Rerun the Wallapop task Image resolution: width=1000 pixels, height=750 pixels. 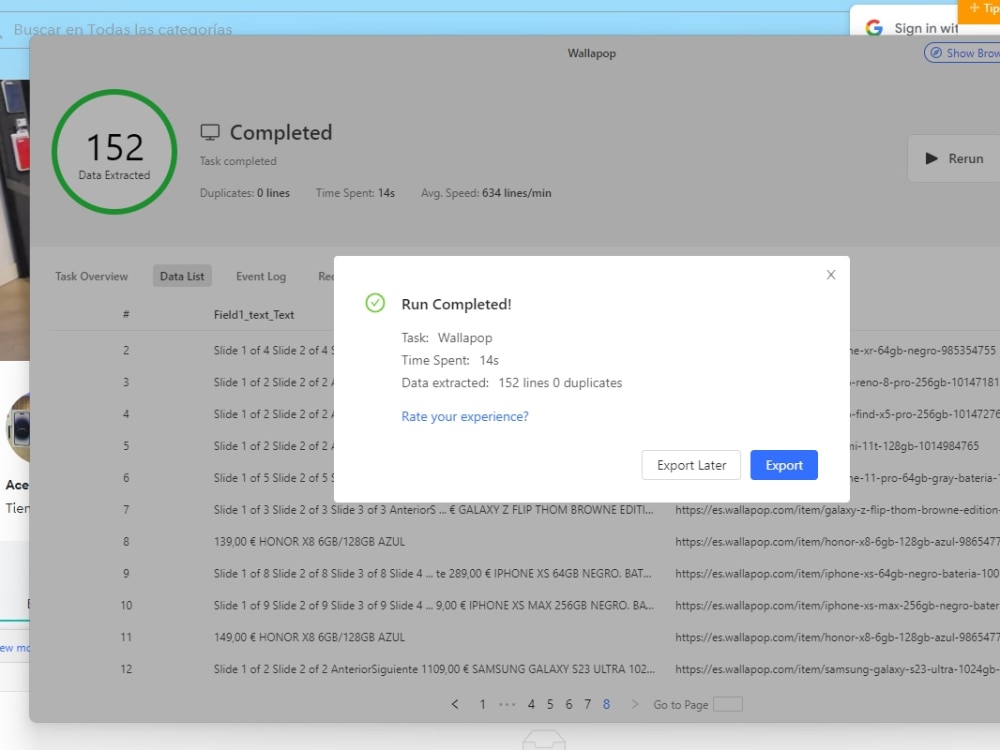(954, 158)
